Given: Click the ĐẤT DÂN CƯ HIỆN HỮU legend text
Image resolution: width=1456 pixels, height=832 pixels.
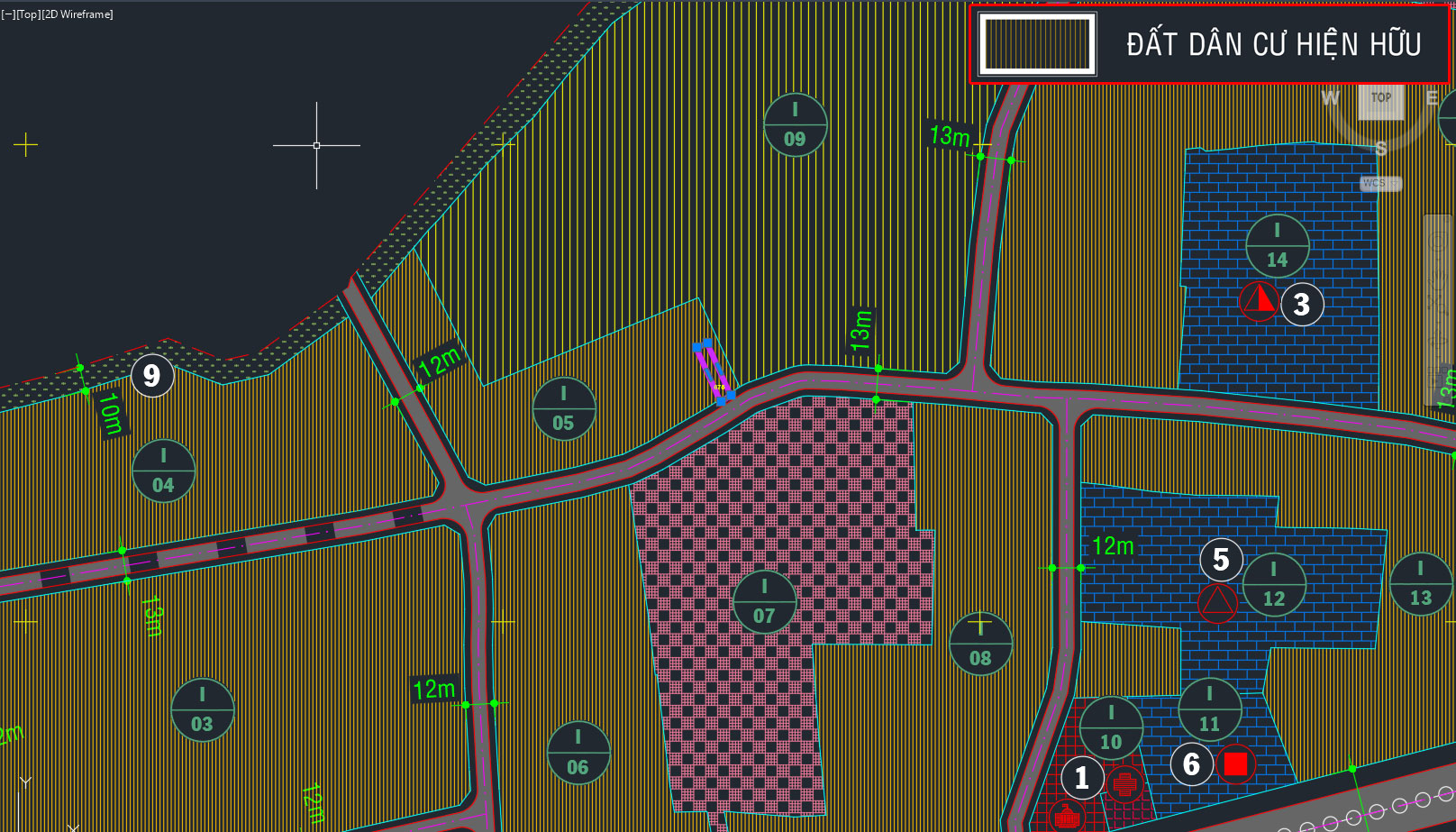Looking at the screenshot, I should pyautogui.click(x=1273, y=44).
